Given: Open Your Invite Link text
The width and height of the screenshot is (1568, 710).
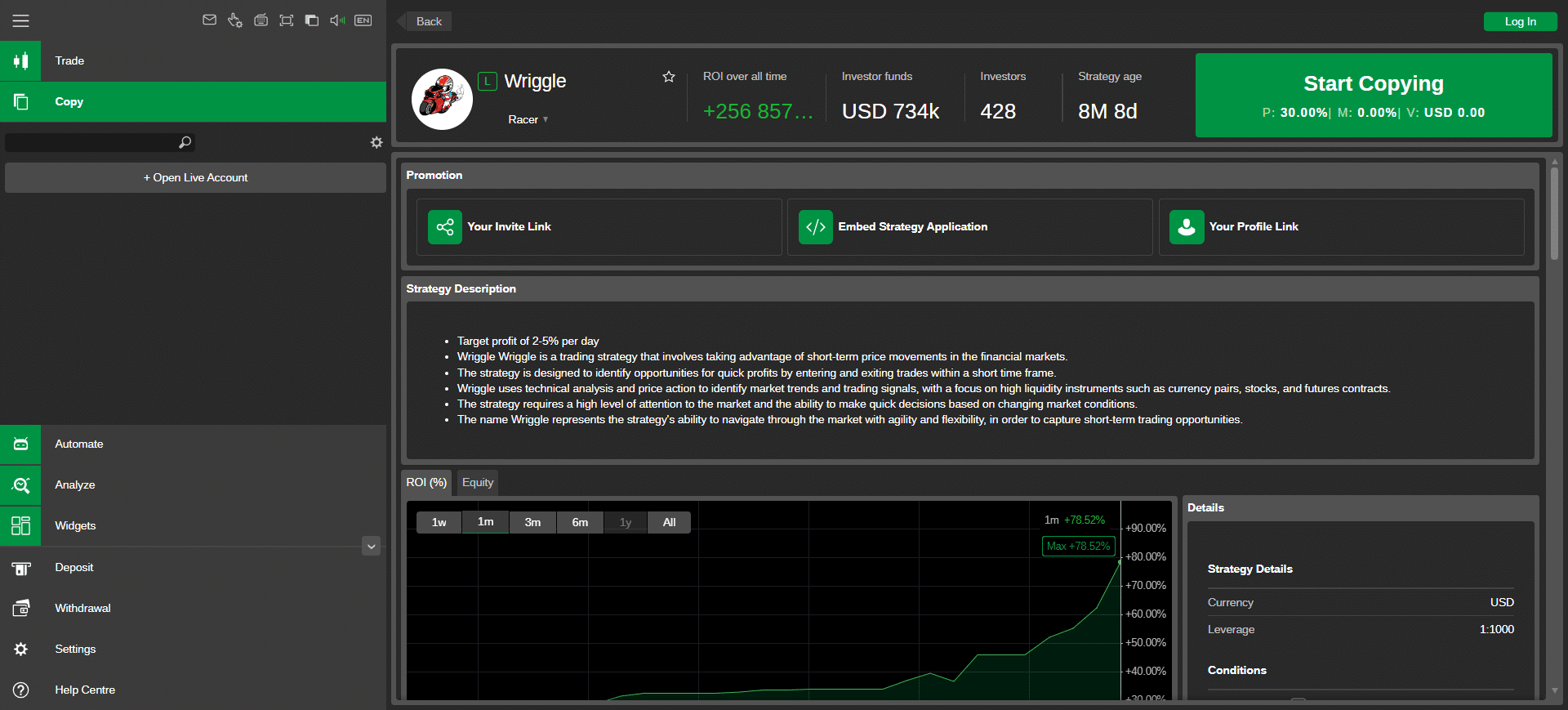Looking at the screenshot, I should (x=509, y=226).
